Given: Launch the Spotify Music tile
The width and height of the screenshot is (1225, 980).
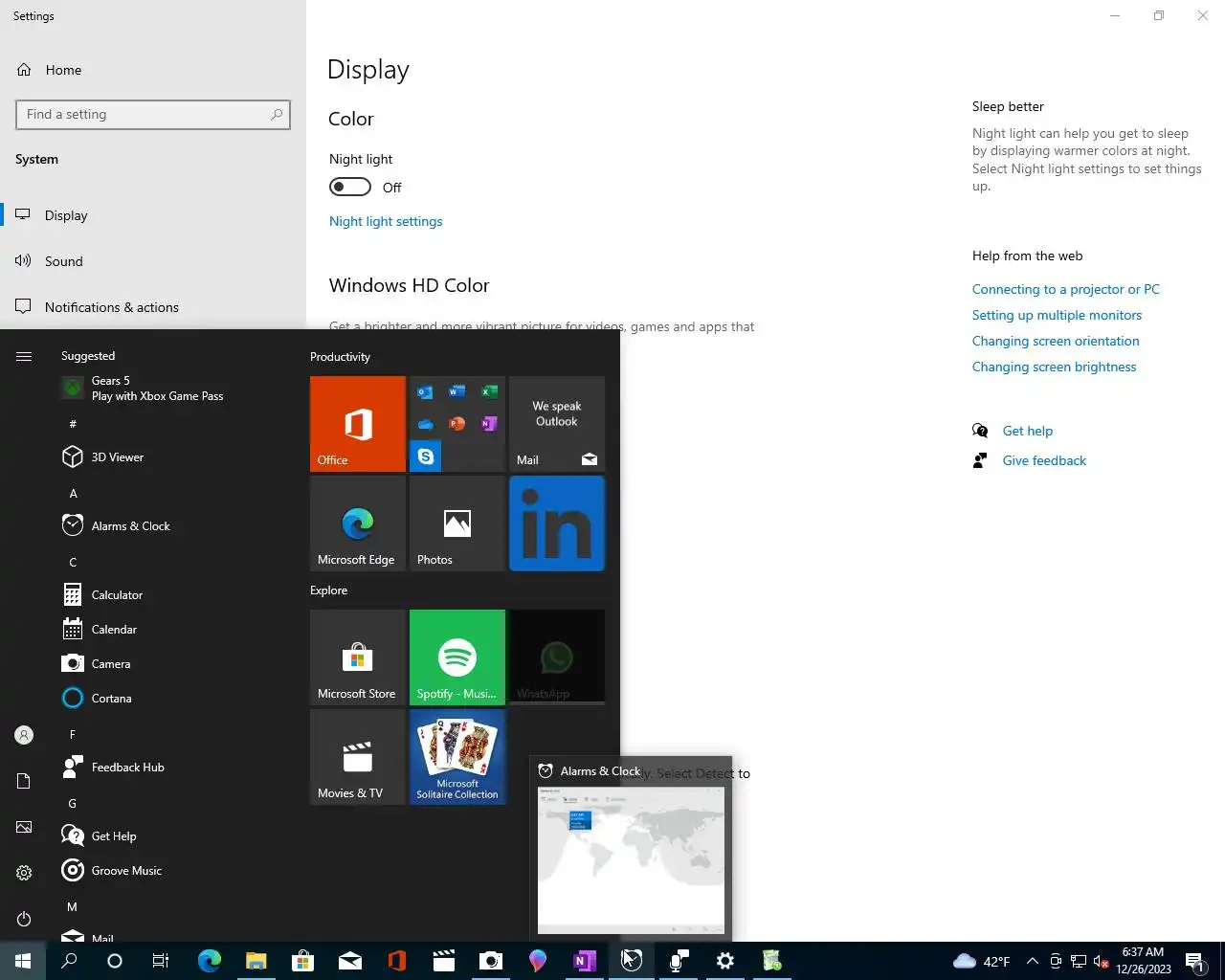Looking at the screenshot, I should click(x=457, y=657).
